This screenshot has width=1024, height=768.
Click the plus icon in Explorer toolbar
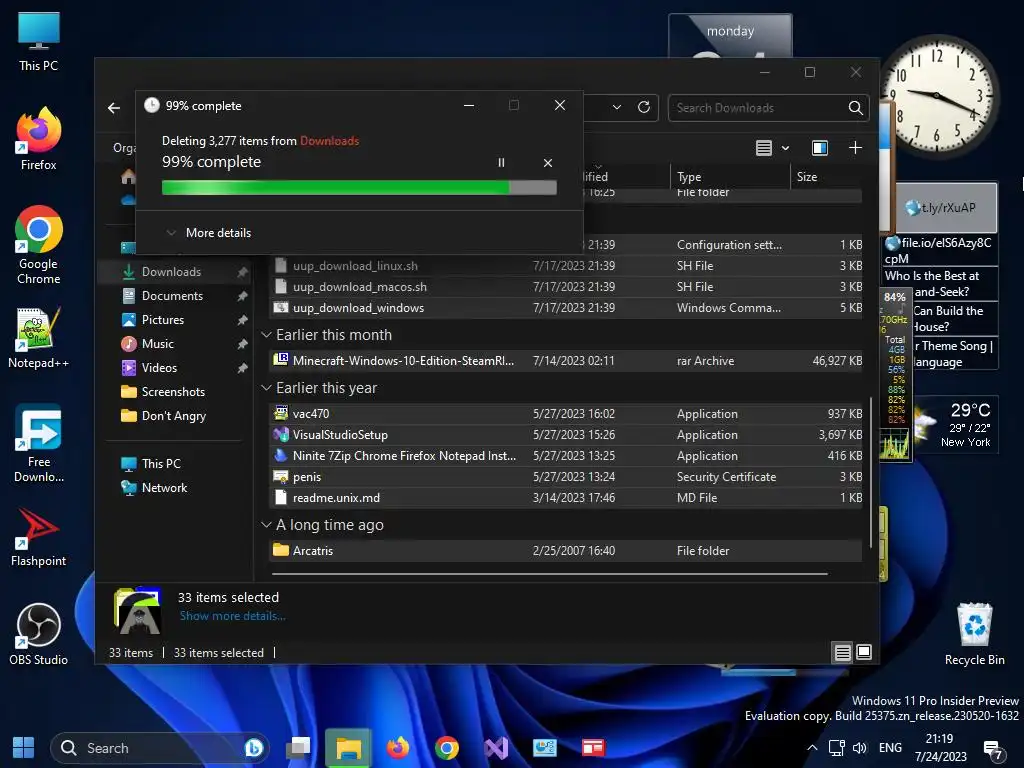856,148
